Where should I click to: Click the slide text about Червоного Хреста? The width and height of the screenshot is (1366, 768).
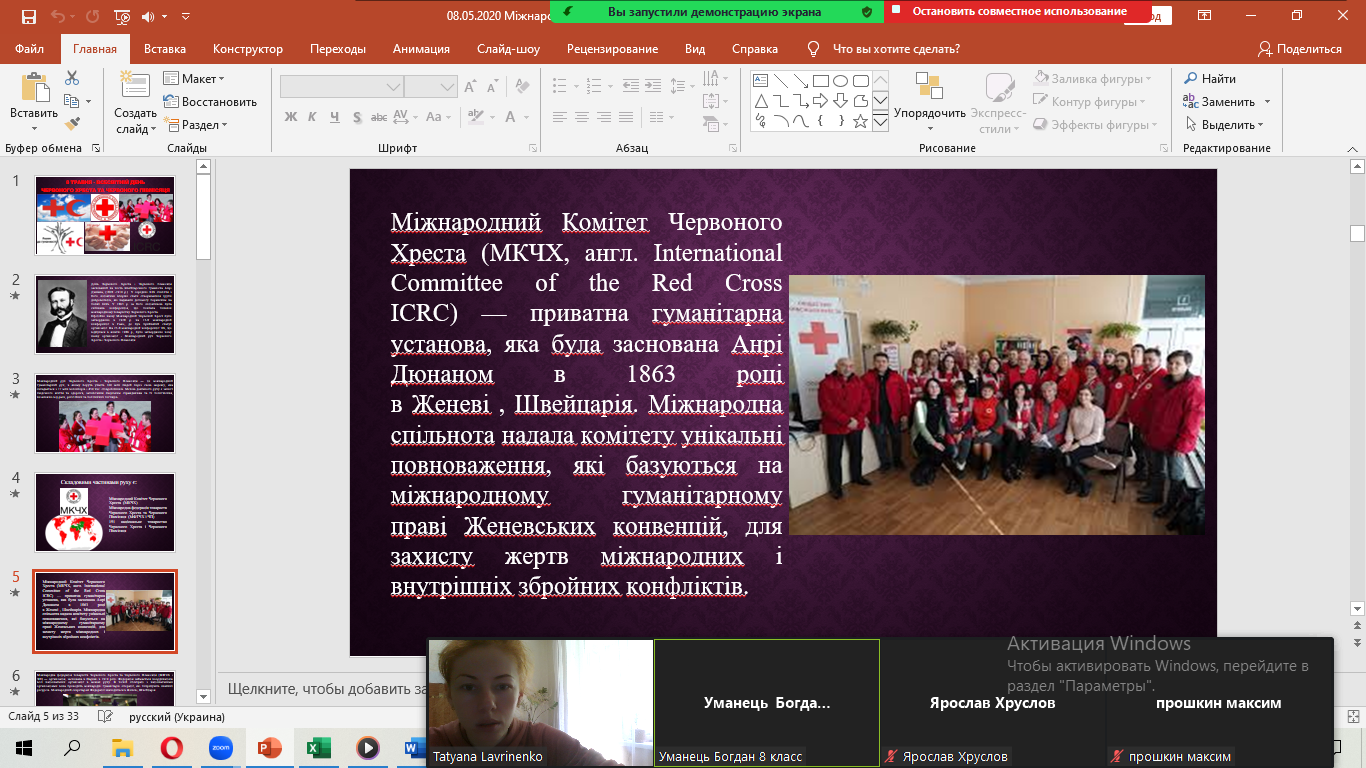coord(587,403)
